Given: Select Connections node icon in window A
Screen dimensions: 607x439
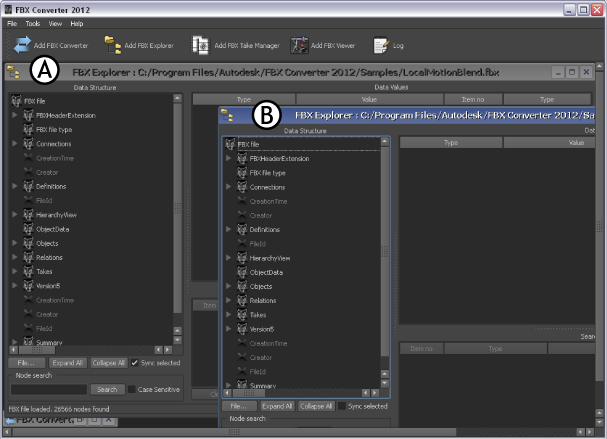Looking at the screenshot, I should [x=28, y=144].
